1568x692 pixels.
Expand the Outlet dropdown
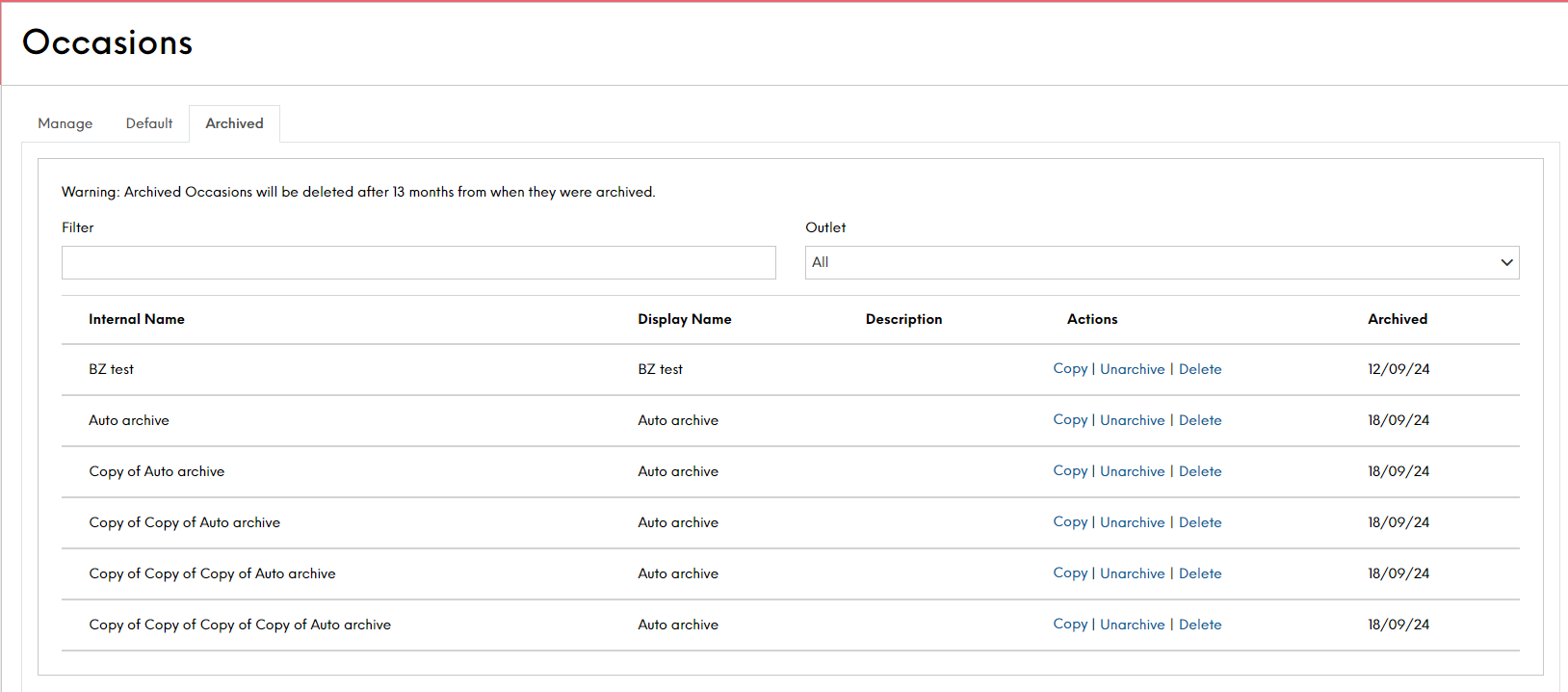coord(1162,262)
